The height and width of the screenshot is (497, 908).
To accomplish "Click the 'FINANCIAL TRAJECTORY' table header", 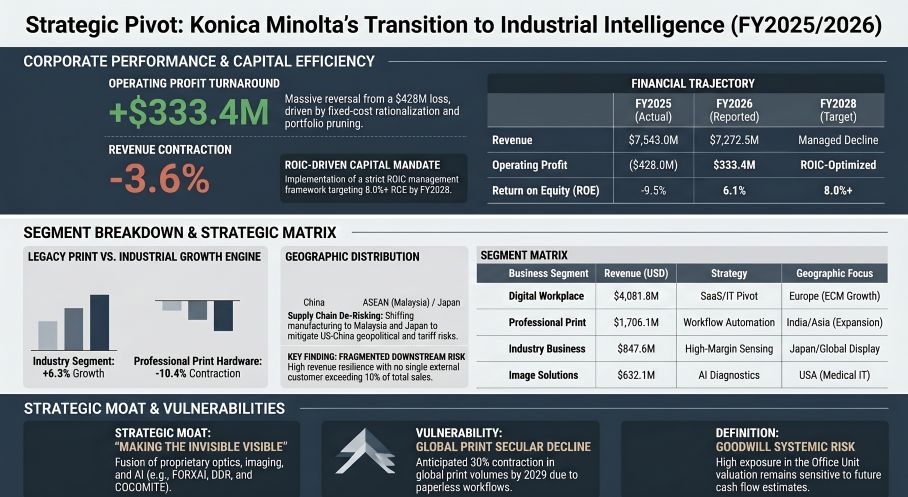I will (693, 83).
